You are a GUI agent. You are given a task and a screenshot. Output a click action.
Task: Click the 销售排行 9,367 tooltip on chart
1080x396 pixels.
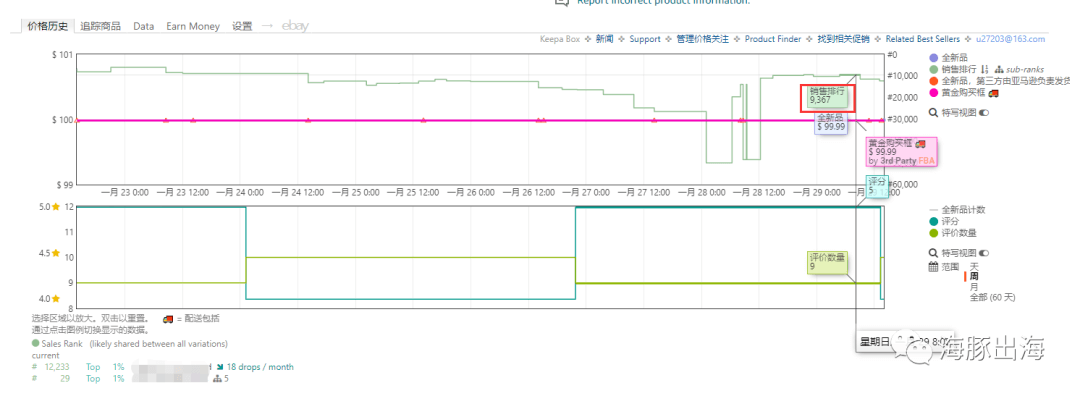[x=827, y=96]
